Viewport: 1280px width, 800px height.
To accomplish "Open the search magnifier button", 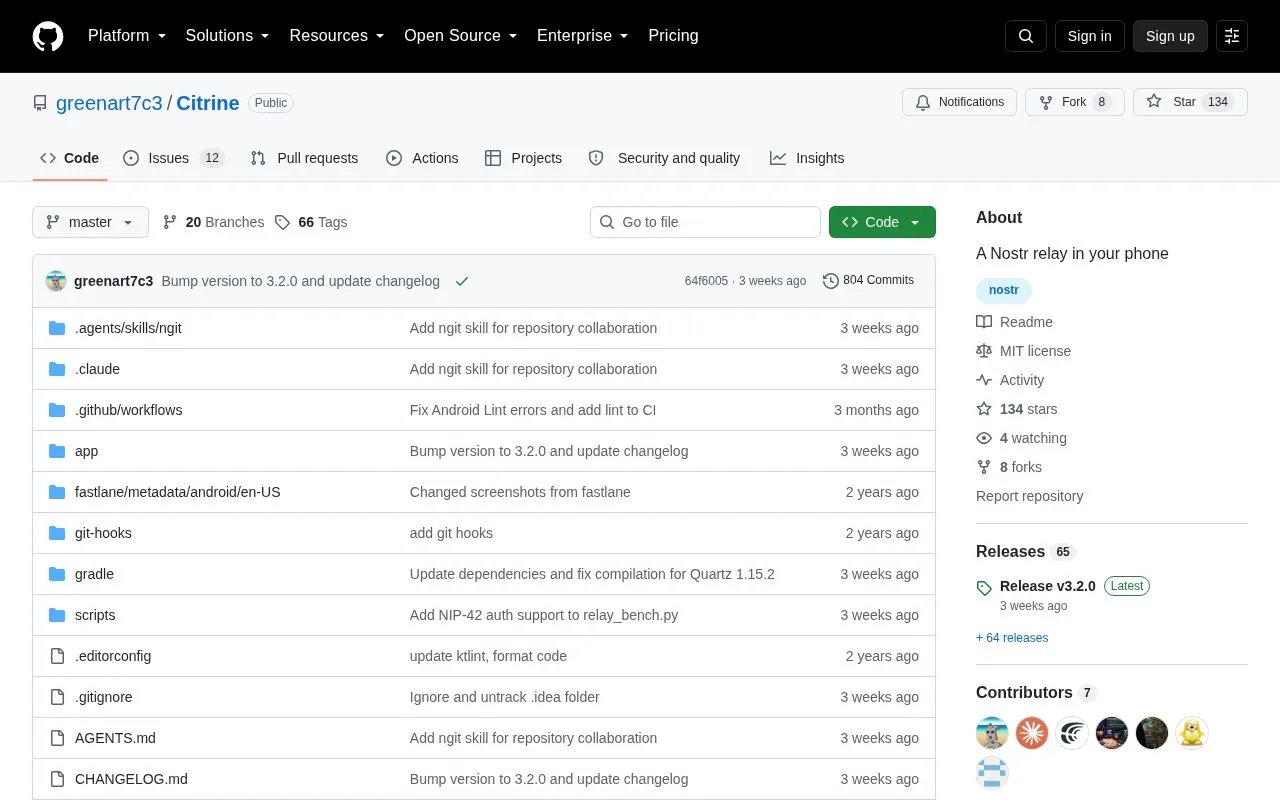I will coord(1026,36).
